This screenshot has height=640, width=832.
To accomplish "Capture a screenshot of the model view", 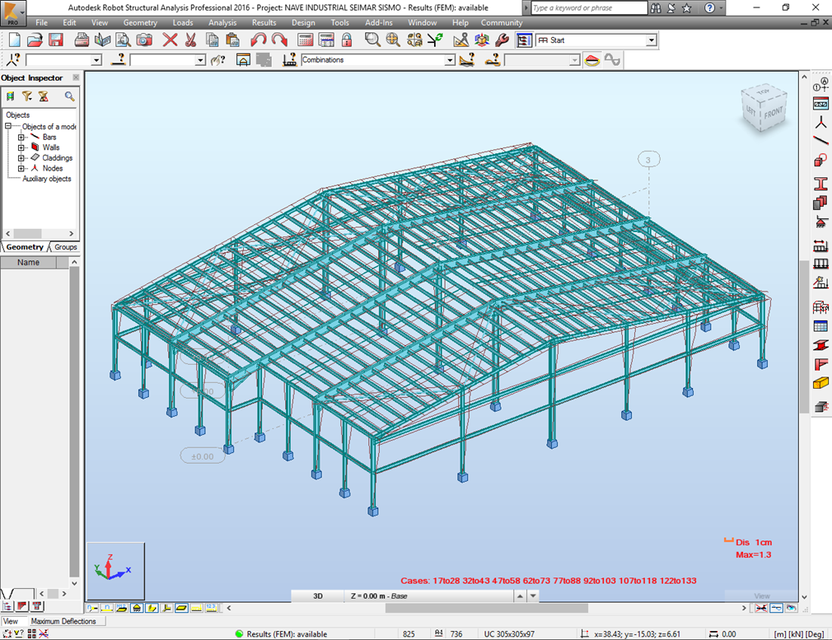I will click(x=146, y=40).
